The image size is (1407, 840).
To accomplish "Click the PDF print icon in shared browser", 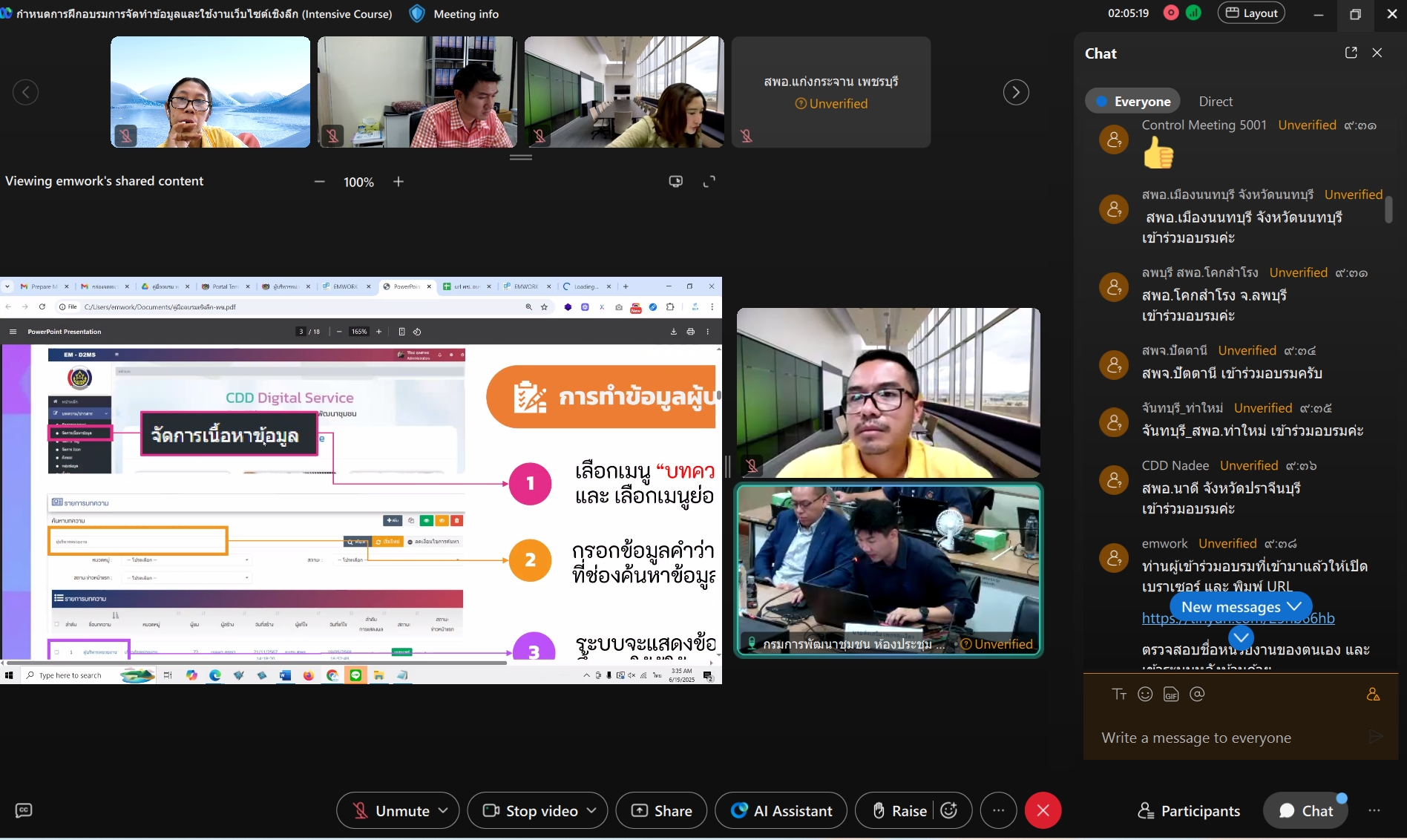I will (691, 332).
